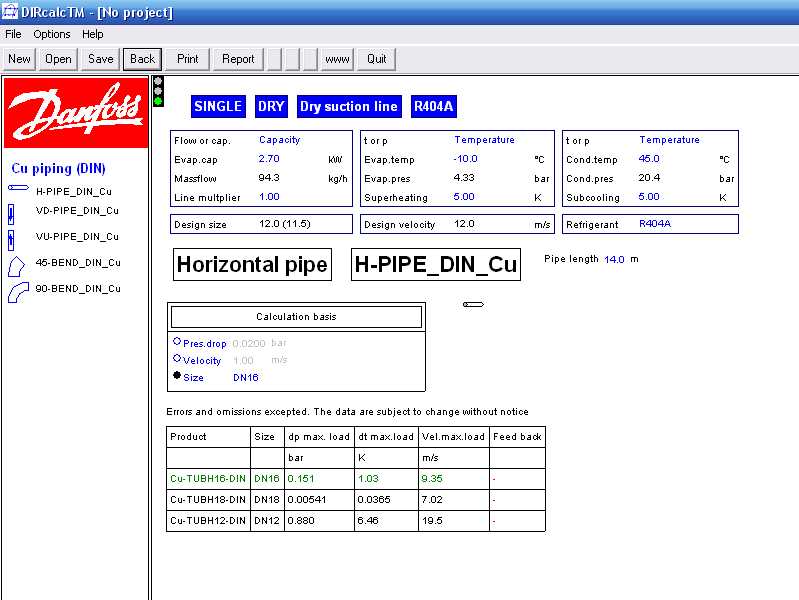This screenshot has width=799, height=600.
Task: Select the Pres.drop radio button
Action: [177, 341]
